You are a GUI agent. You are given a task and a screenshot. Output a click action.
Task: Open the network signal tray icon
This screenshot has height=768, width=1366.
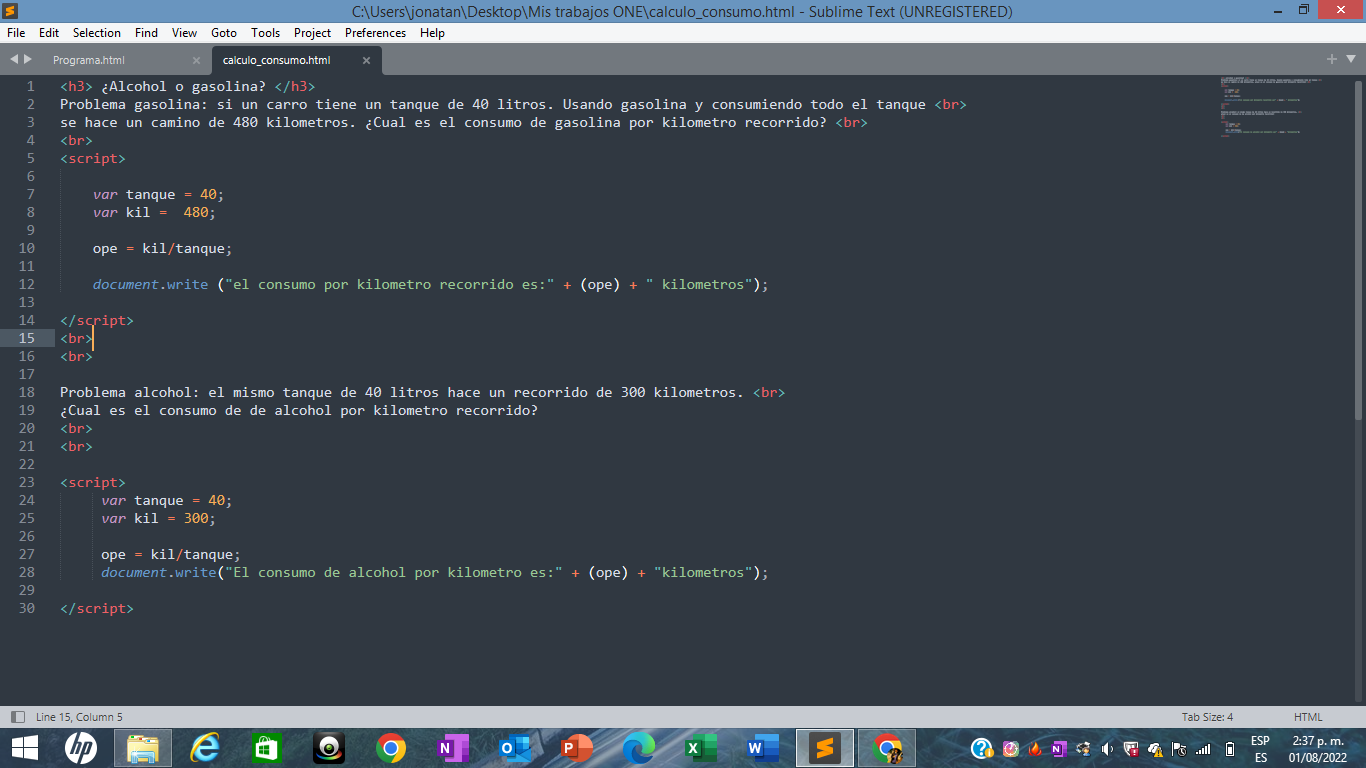click(x=1203, y=749)
